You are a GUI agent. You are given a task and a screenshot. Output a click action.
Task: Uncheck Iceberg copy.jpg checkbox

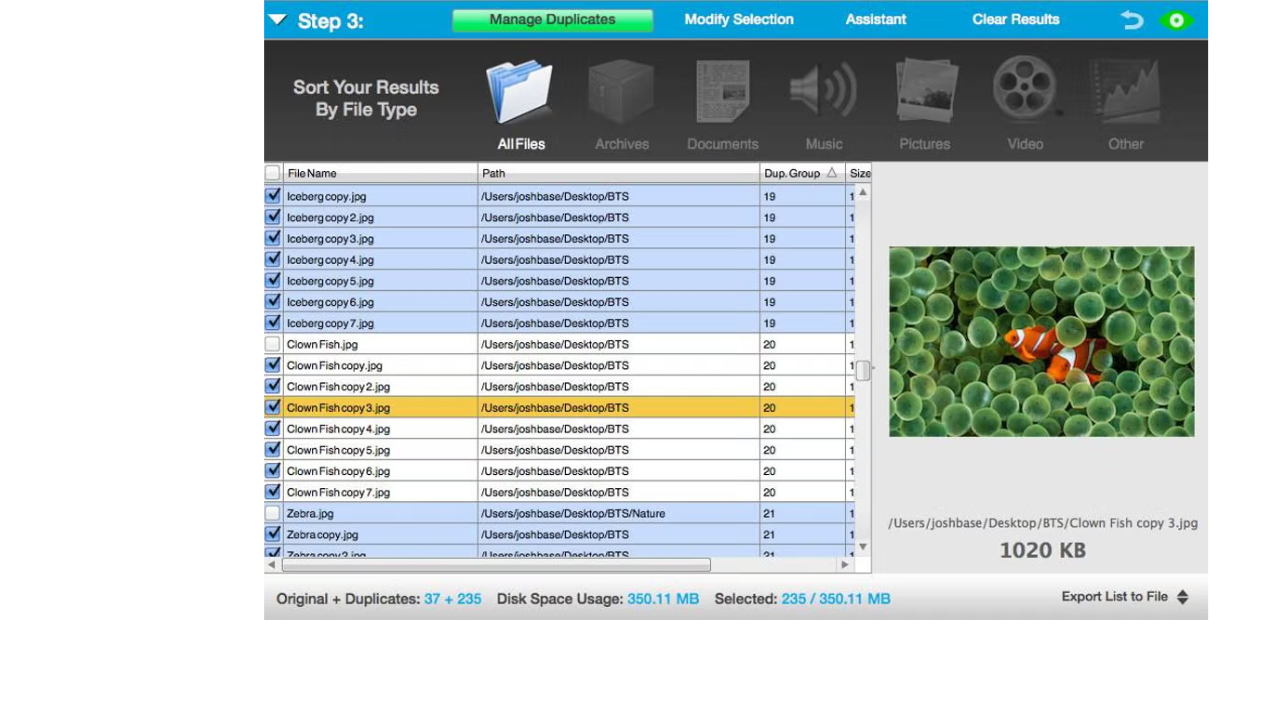coord(273,196)
